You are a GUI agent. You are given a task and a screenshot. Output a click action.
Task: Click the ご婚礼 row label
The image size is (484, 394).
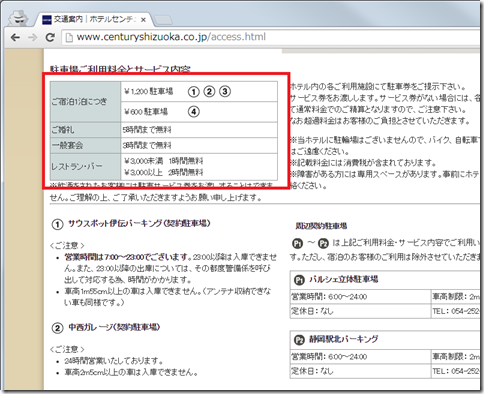(x=85, y=130)
